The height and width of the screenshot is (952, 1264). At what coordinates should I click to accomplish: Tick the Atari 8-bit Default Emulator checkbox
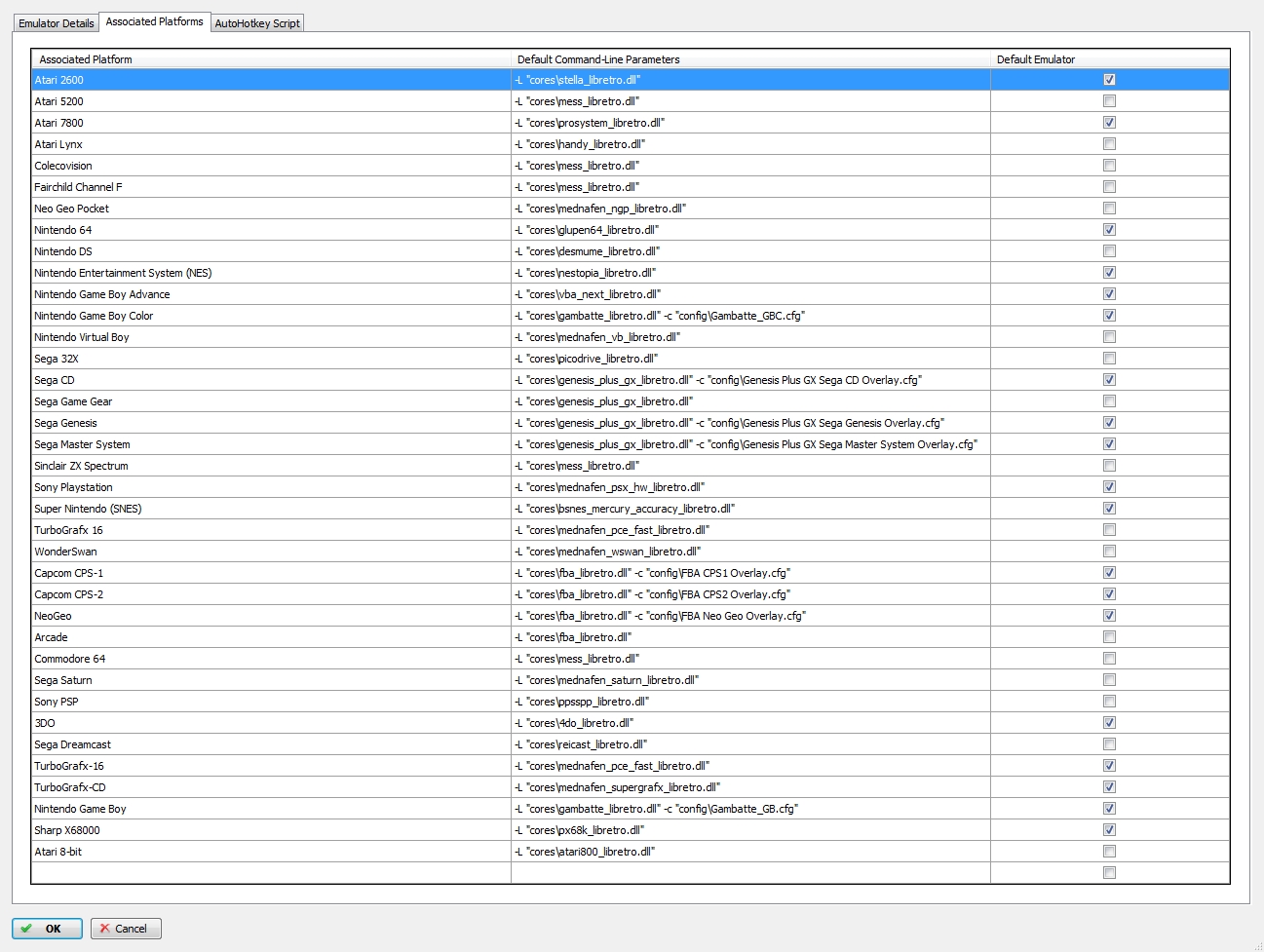click(x=1109, y=852)
